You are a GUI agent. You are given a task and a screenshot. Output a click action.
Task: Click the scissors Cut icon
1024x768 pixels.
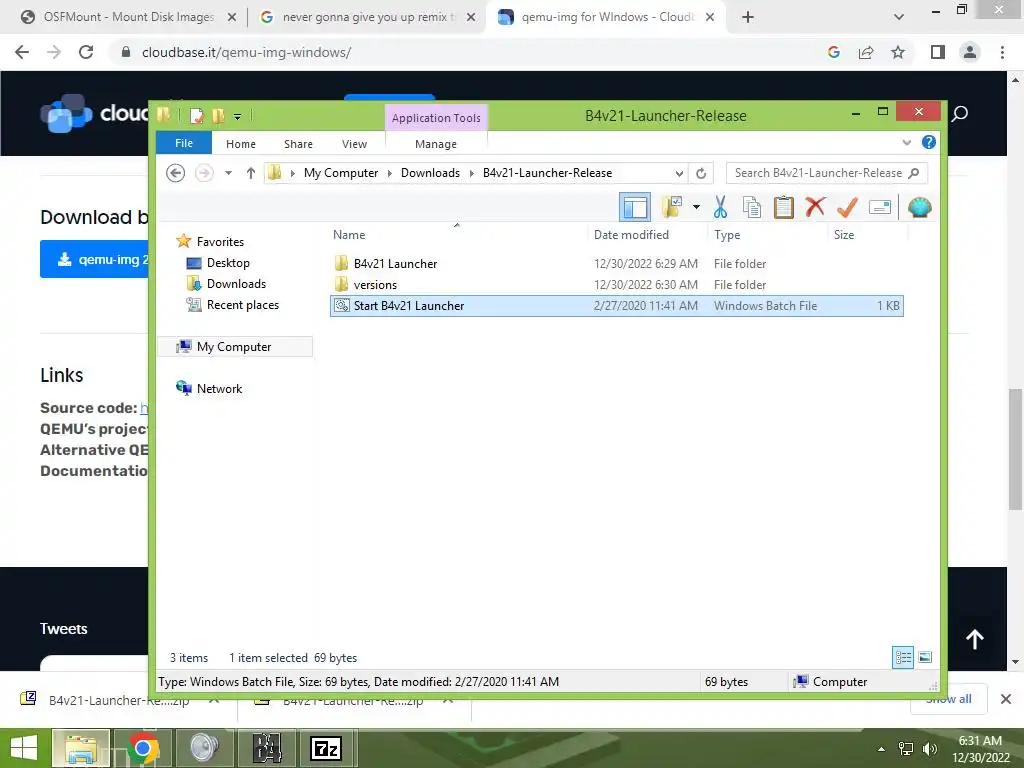(x=720, y=207)
